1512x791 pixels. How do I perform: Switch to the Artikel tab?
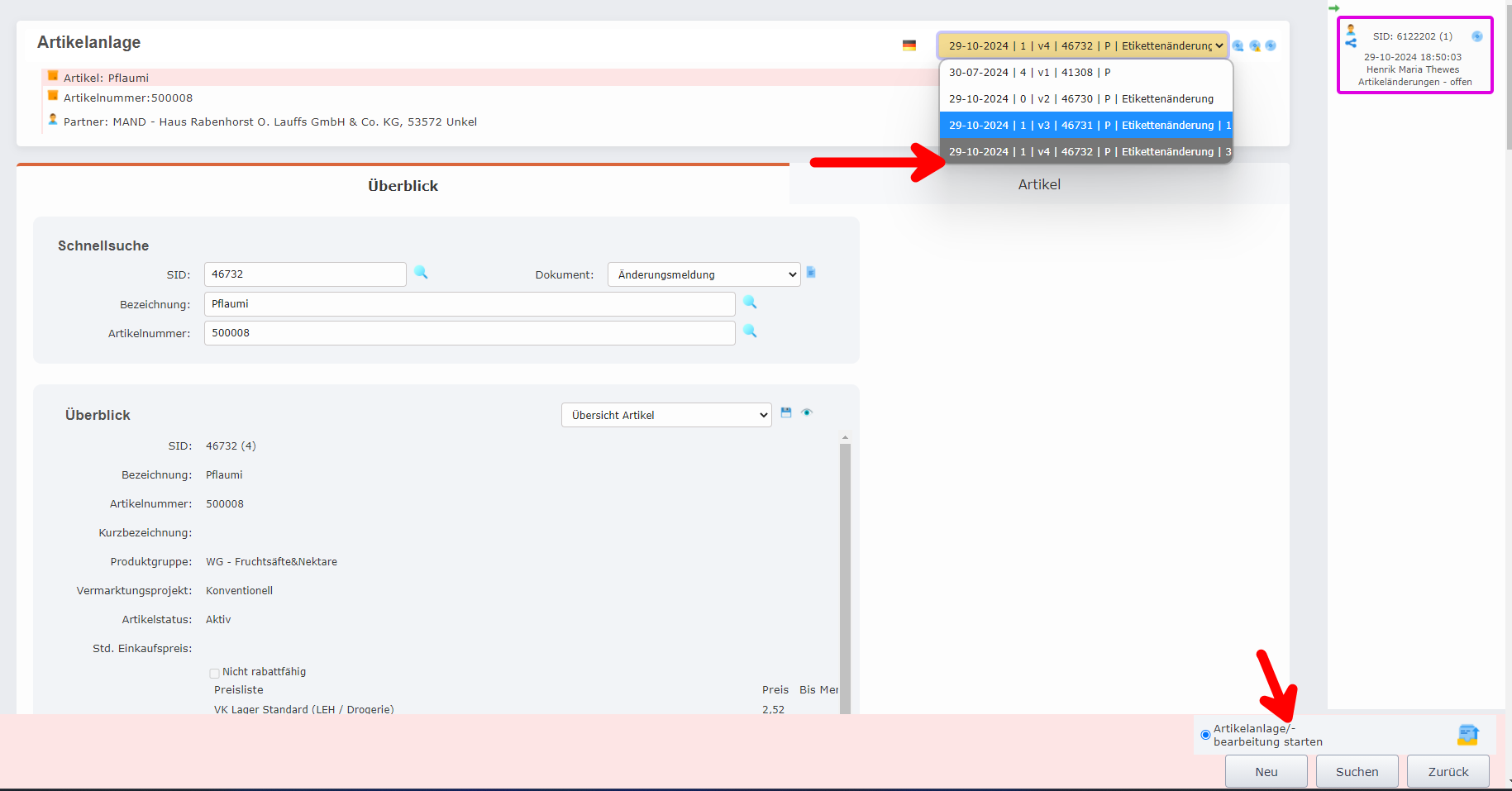1038,184
